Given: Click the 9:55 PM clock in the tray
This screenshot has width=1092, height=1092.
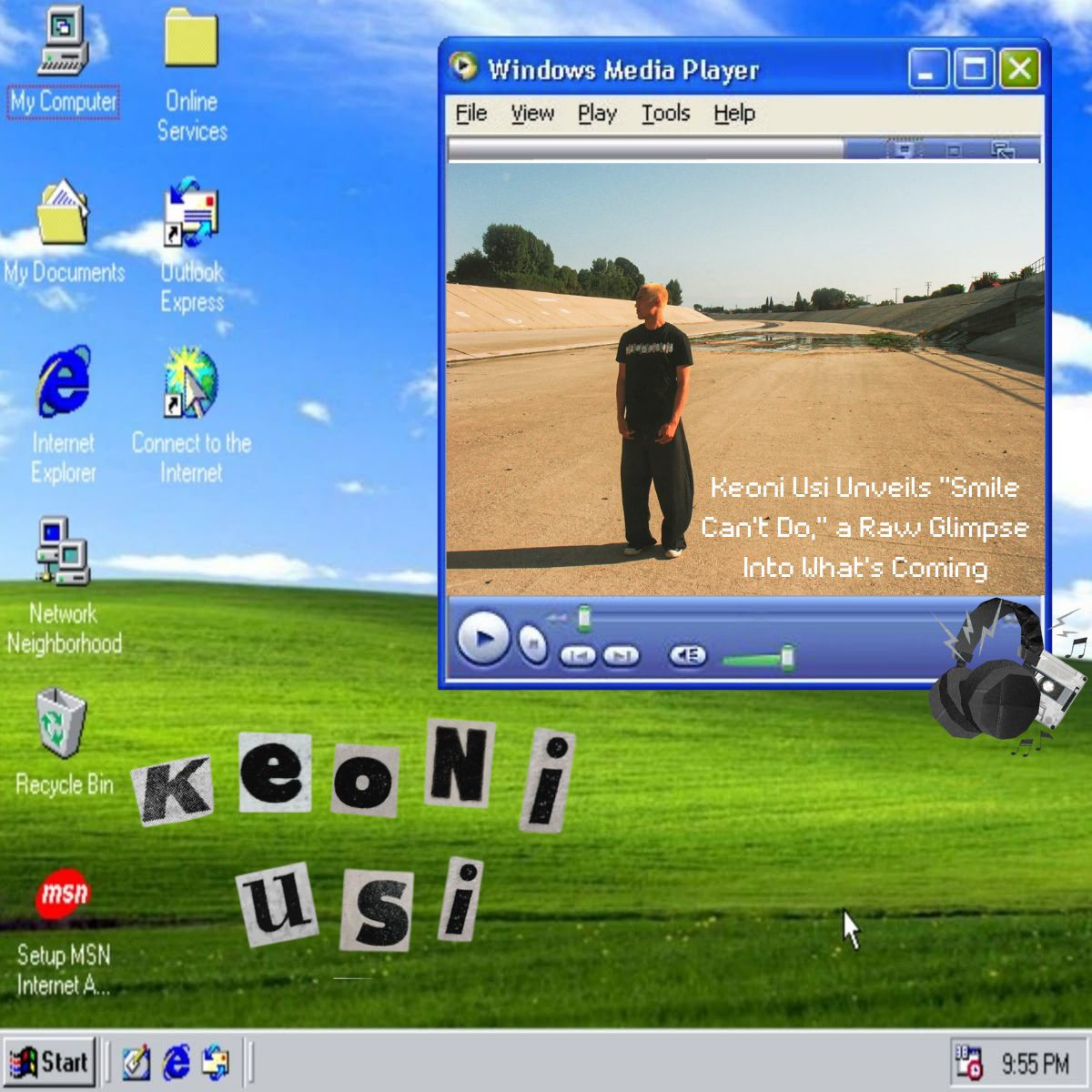Looking at the screenshot, I should 1035,1063.
